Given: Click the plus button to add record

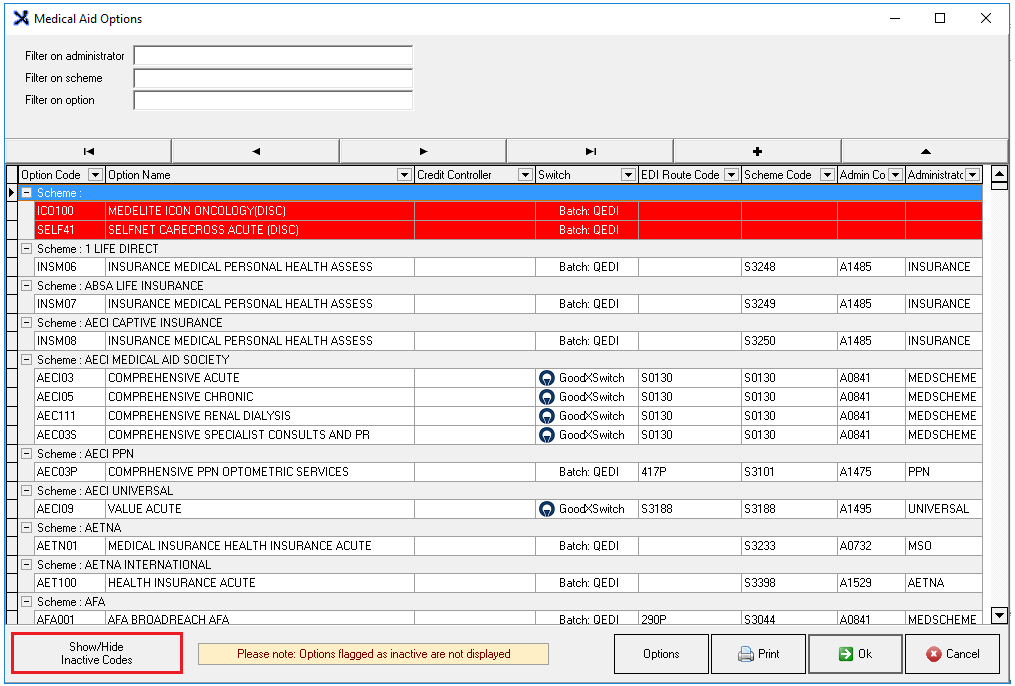Looking at the screenshot, I should (757, 151).
